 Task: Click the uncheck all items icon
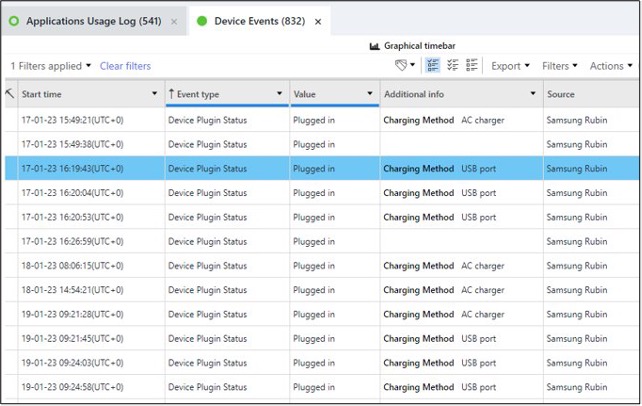471,66
